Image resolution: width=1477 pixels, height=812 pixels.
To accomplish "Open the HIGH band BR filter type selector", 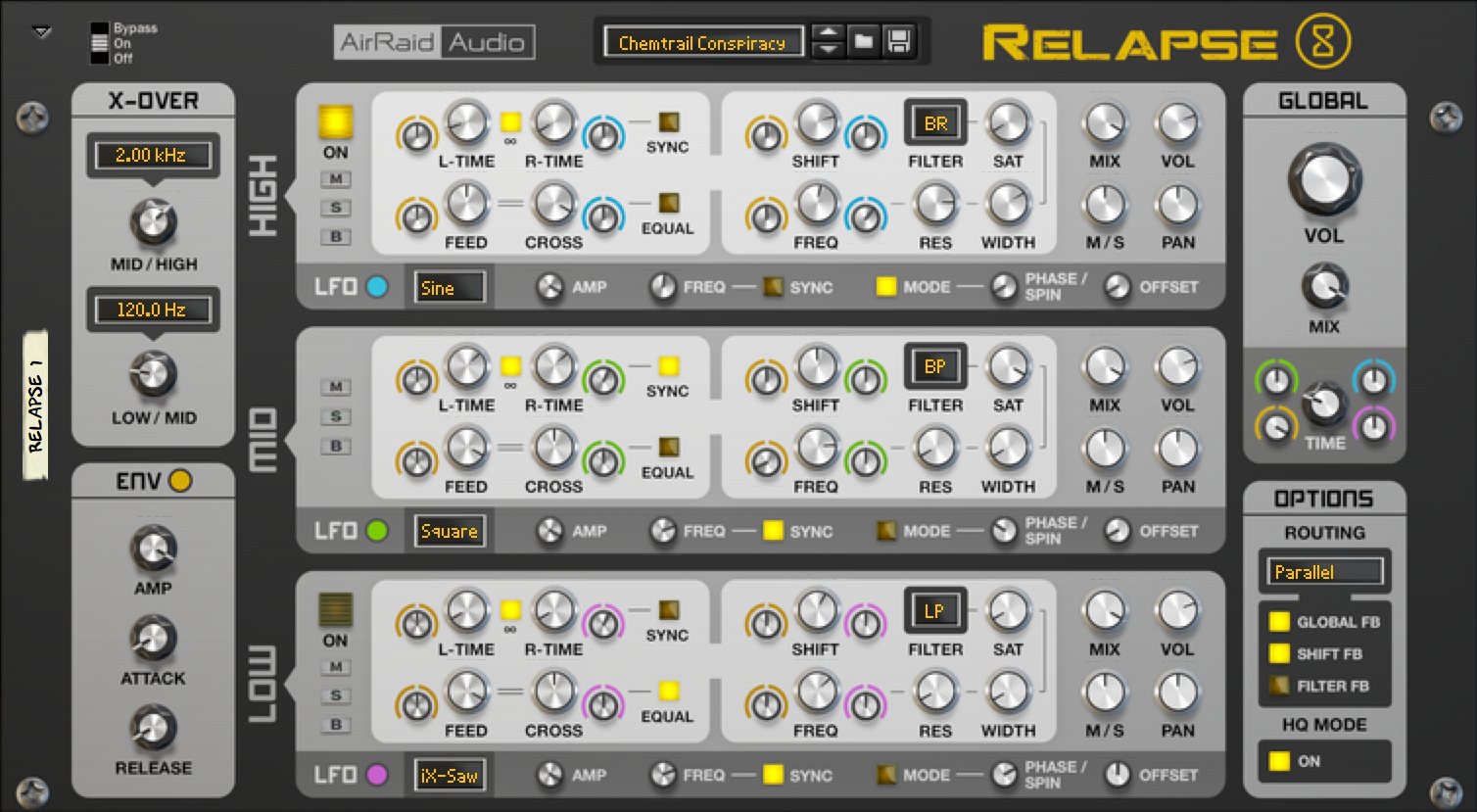I will click(x=935, y=123).
